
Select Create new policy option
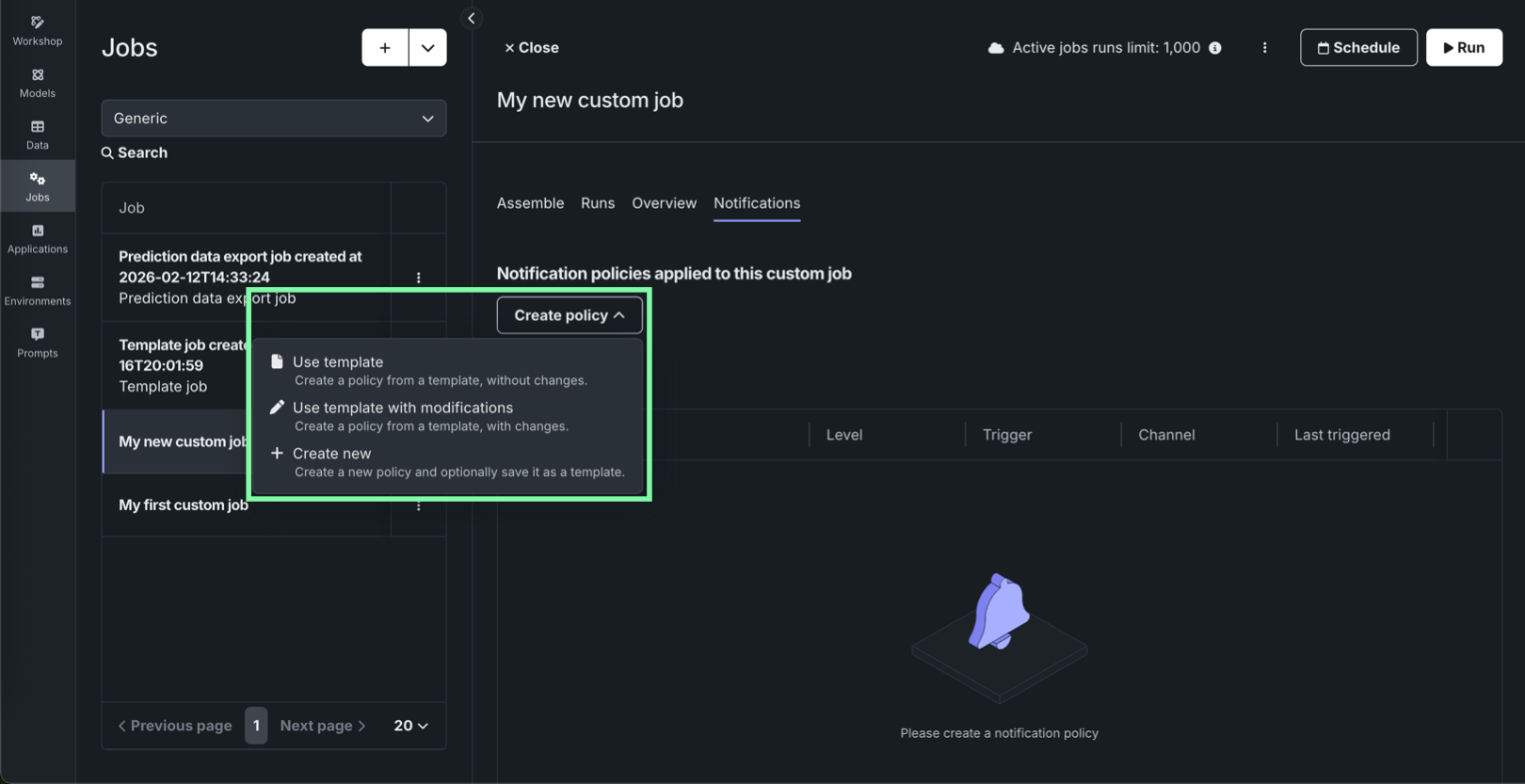[331, 454]
